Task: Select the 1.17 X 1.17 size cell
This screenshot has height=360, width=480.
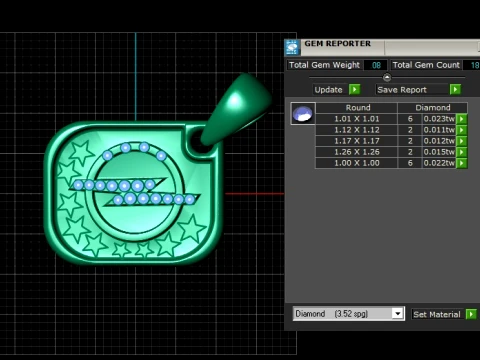Action: tap(356, 141)
